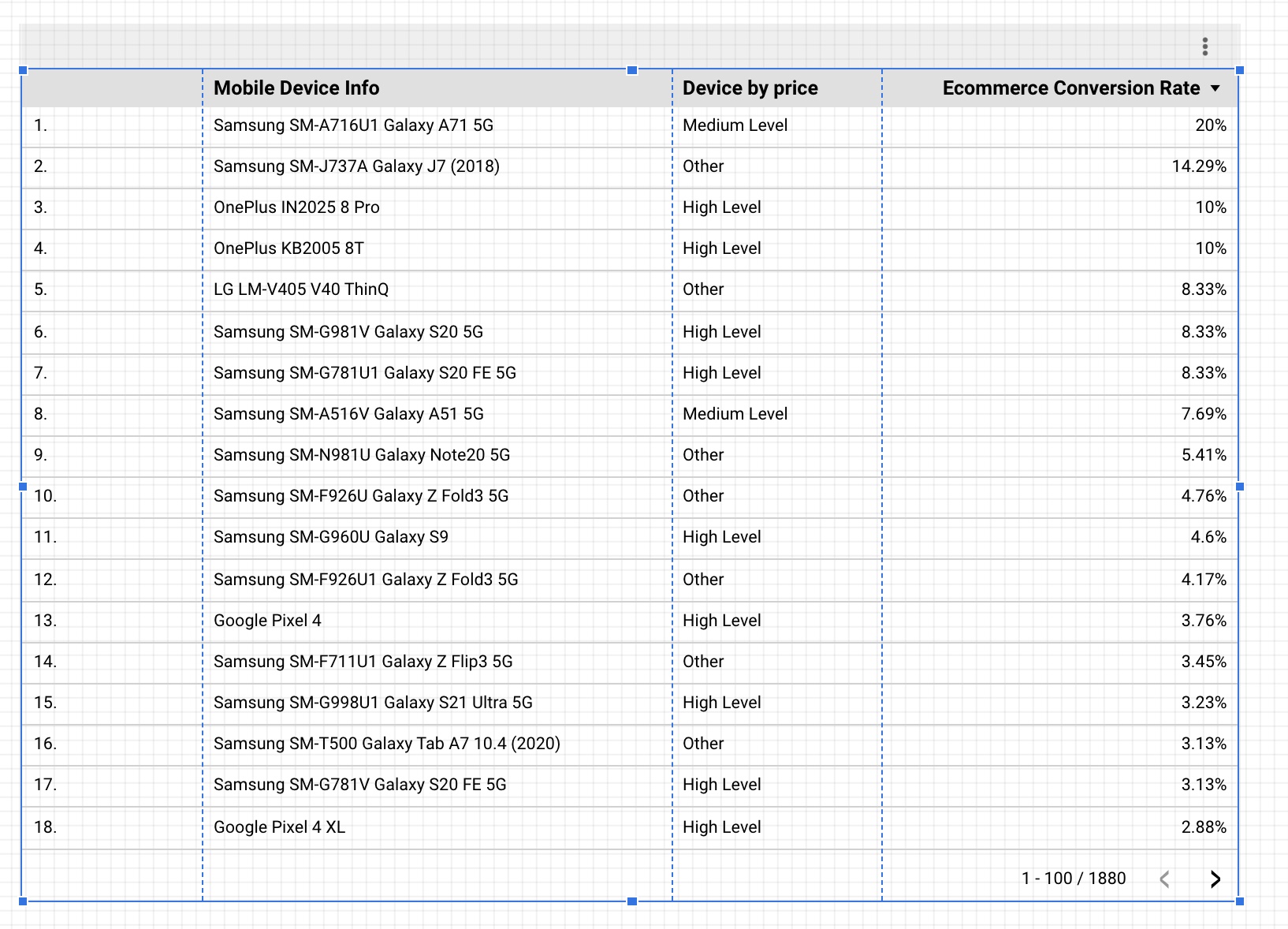Select Samsung SM-T500 Galaxy Tab A7 10.4
This screenshot has height=929, width=1288.
tap(387, 744)
